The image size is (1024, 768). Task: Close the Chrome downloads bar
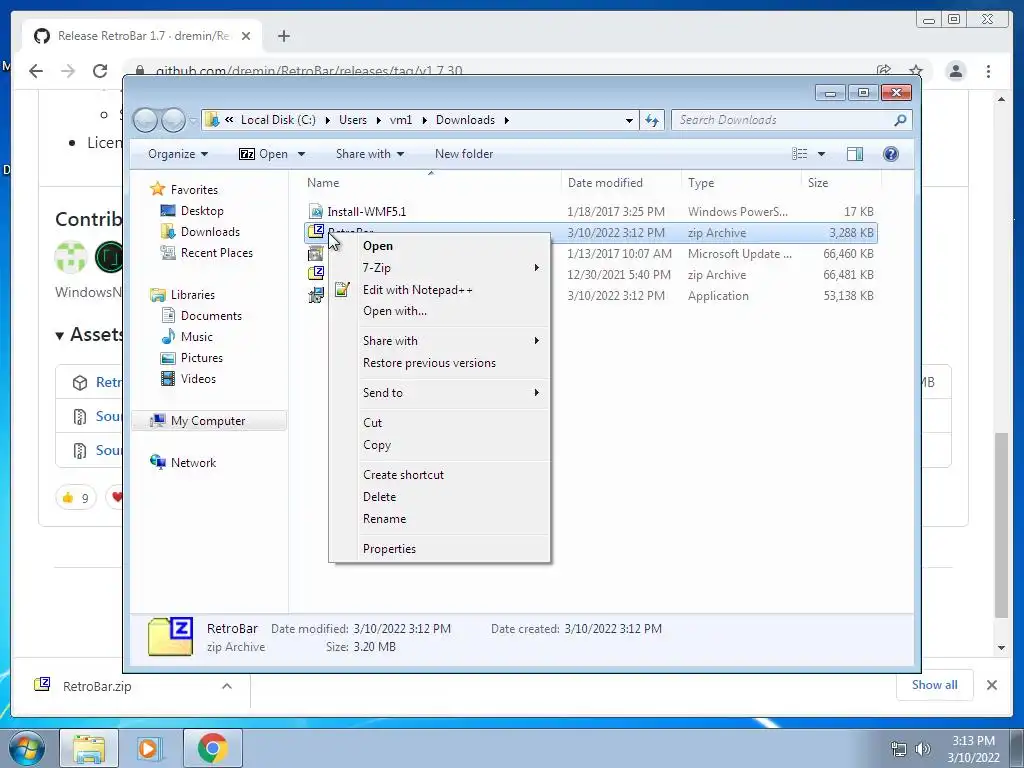[991, 685]
